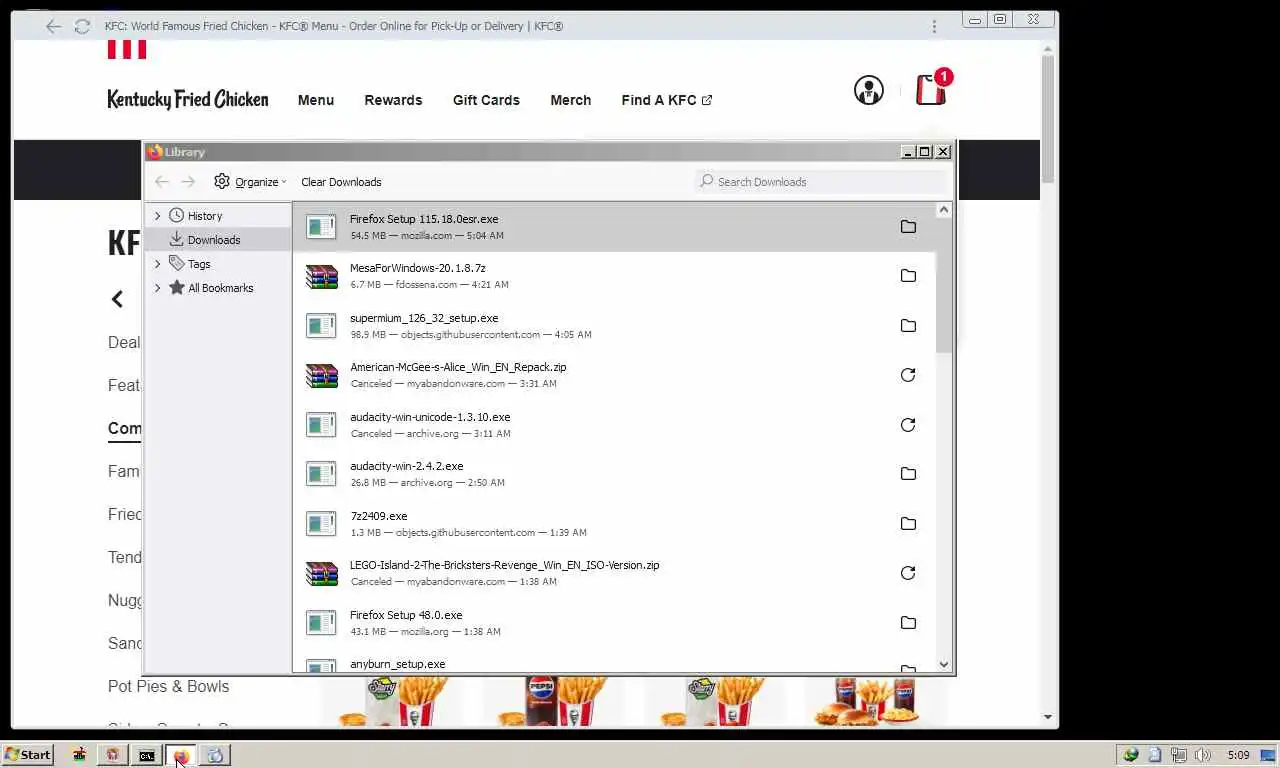1280x768 pixels.
Task: Expand the All Bookmarks tree node
Action: click(157, 288)
